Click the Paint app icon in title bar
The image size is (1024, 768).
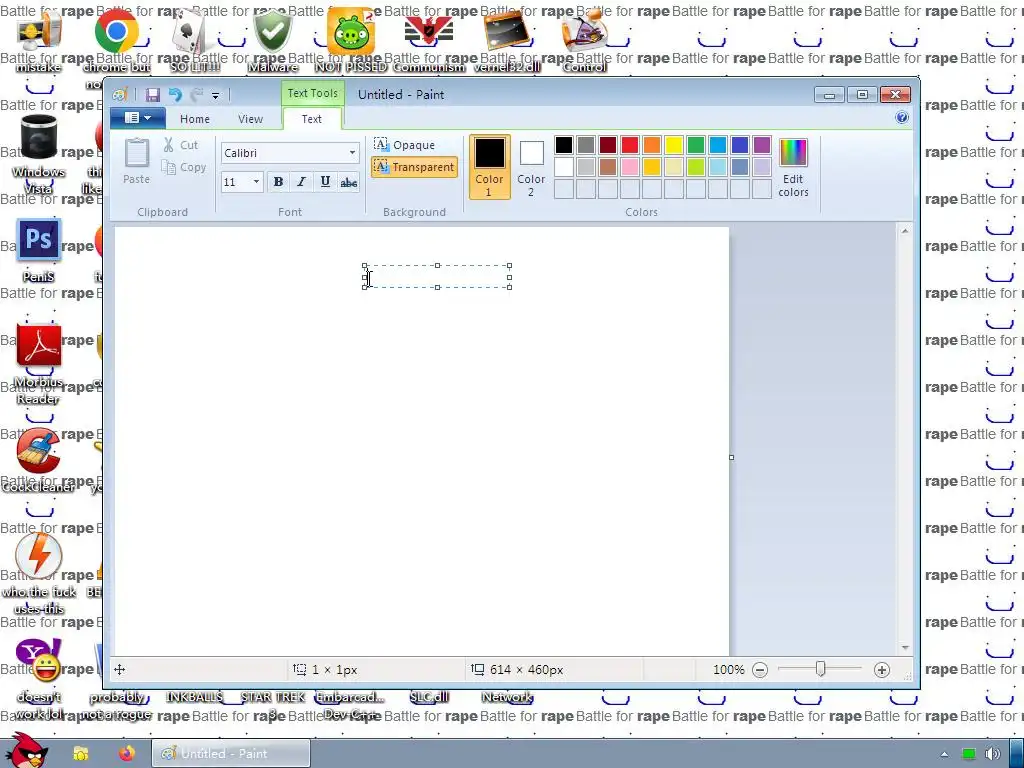click(x=120, y=95)
